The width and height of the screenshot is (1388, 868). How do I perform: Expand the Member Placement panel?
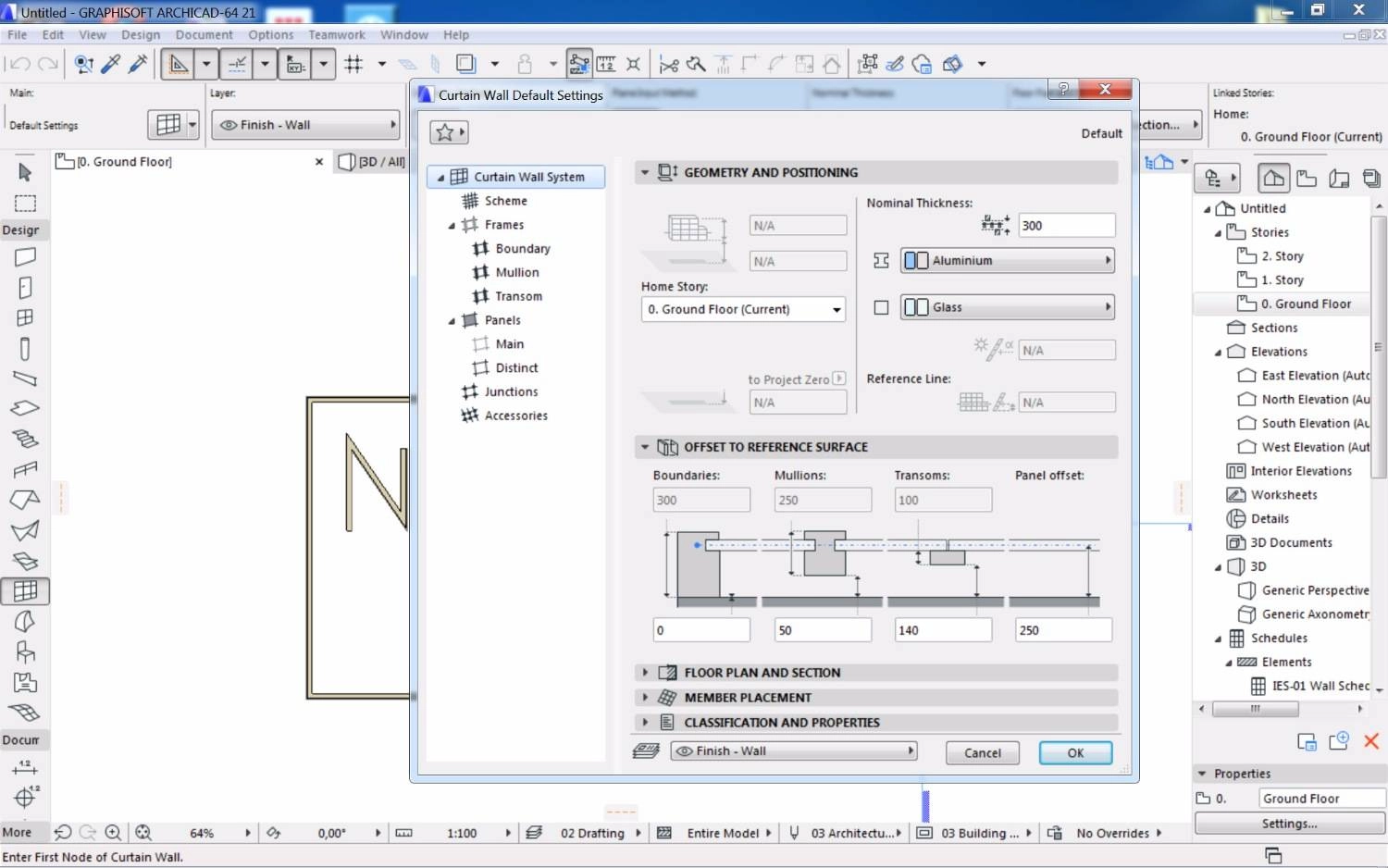[645, 698]
